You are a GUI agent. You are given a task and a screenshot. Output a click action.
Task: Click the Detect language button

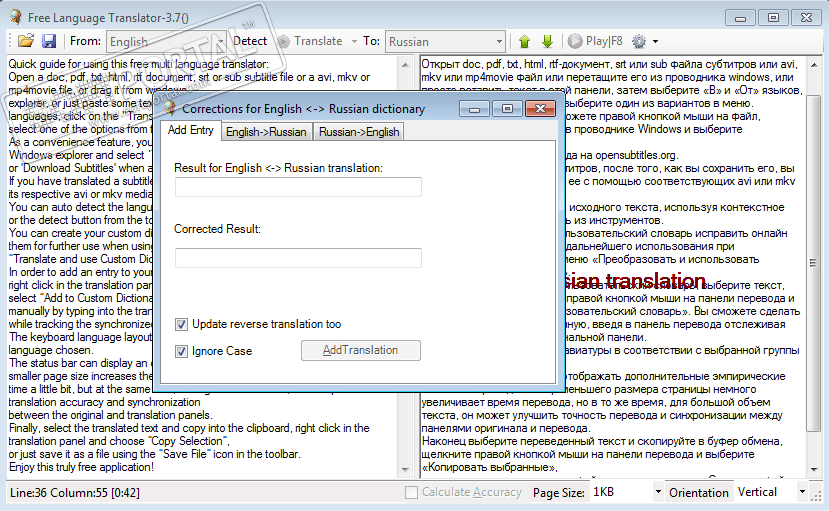250,41
